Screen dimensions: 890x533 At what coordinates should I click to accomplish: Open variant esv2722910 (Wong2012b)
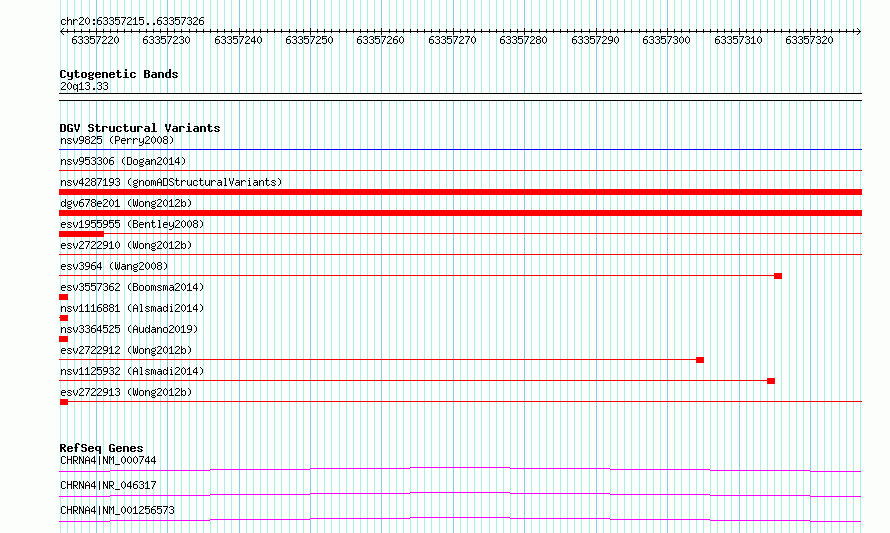coord(126,245)
